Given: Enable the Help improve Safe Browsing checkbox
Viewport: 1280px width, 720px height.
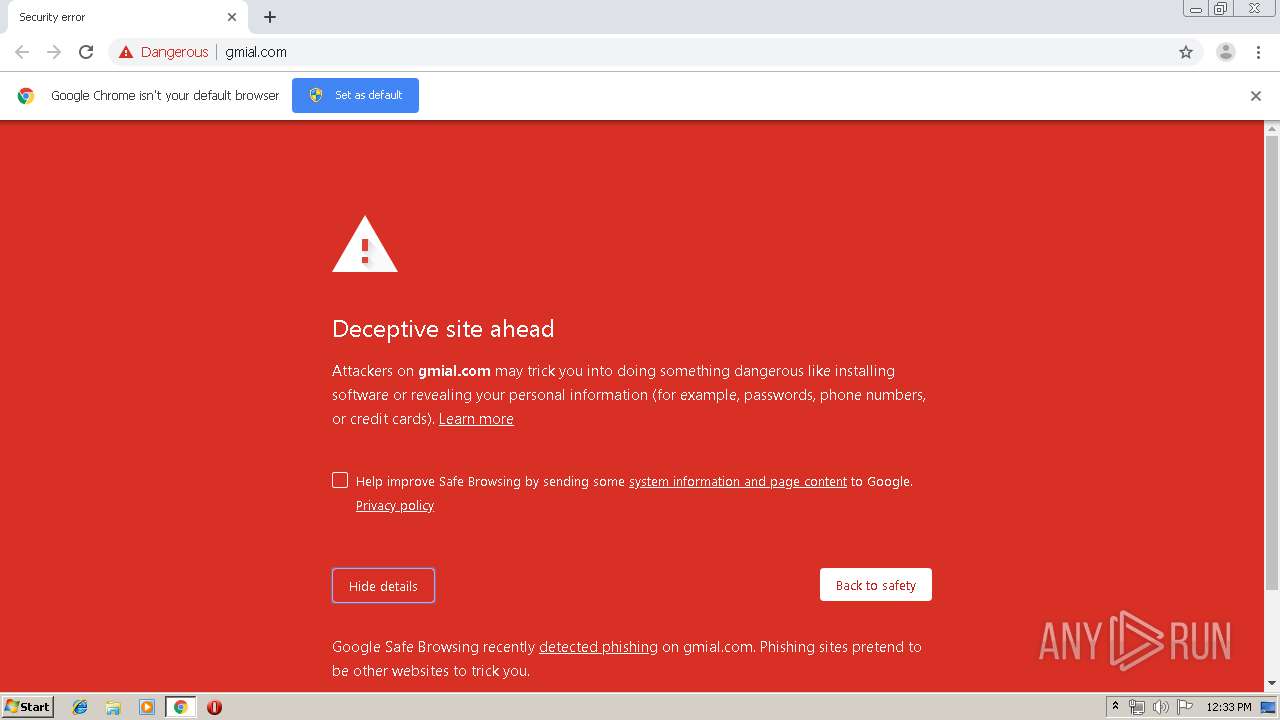Looking at the screenshot, I should (x=340, y=480).
